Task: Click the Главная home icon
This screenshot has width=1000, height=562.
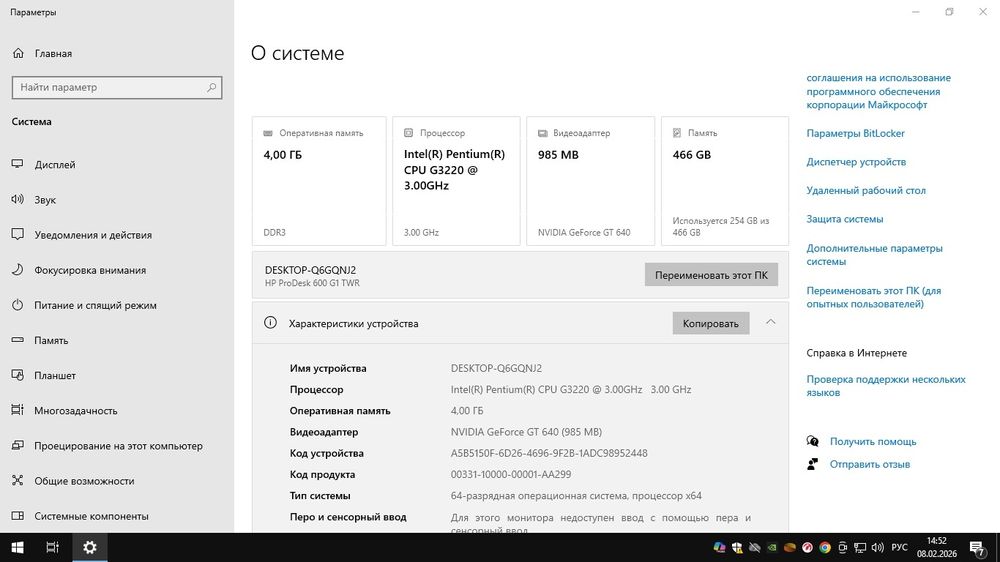Action: point(18,54)
